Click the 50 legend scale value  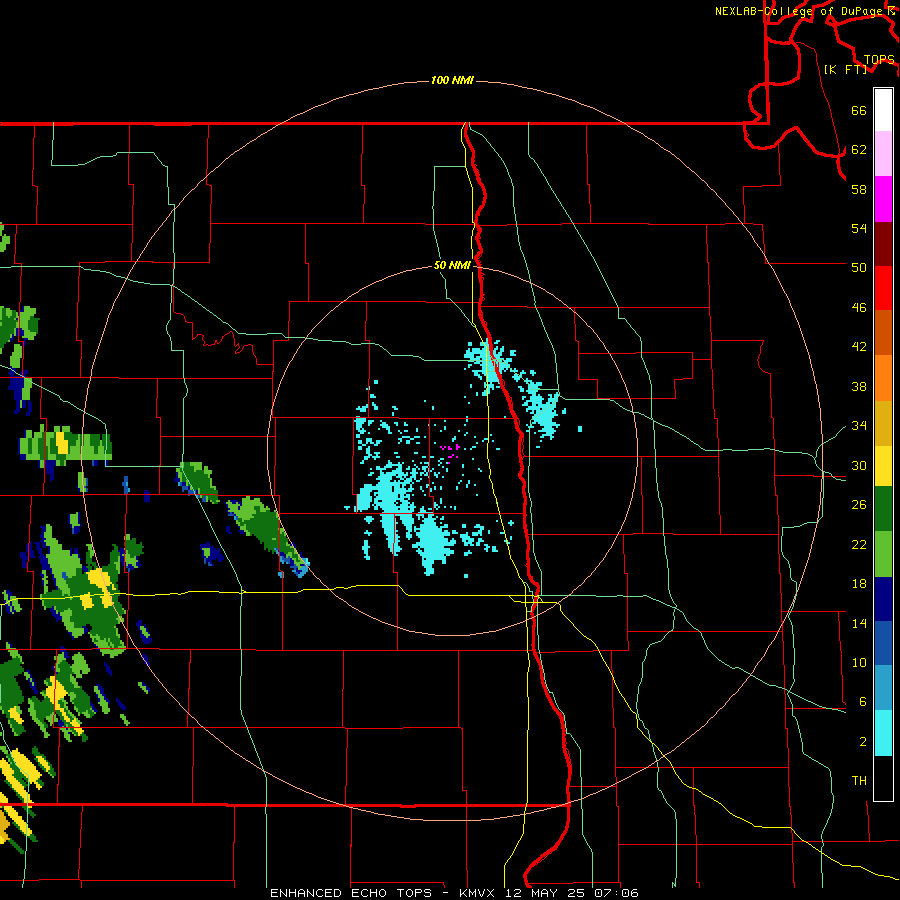point(859,267)
